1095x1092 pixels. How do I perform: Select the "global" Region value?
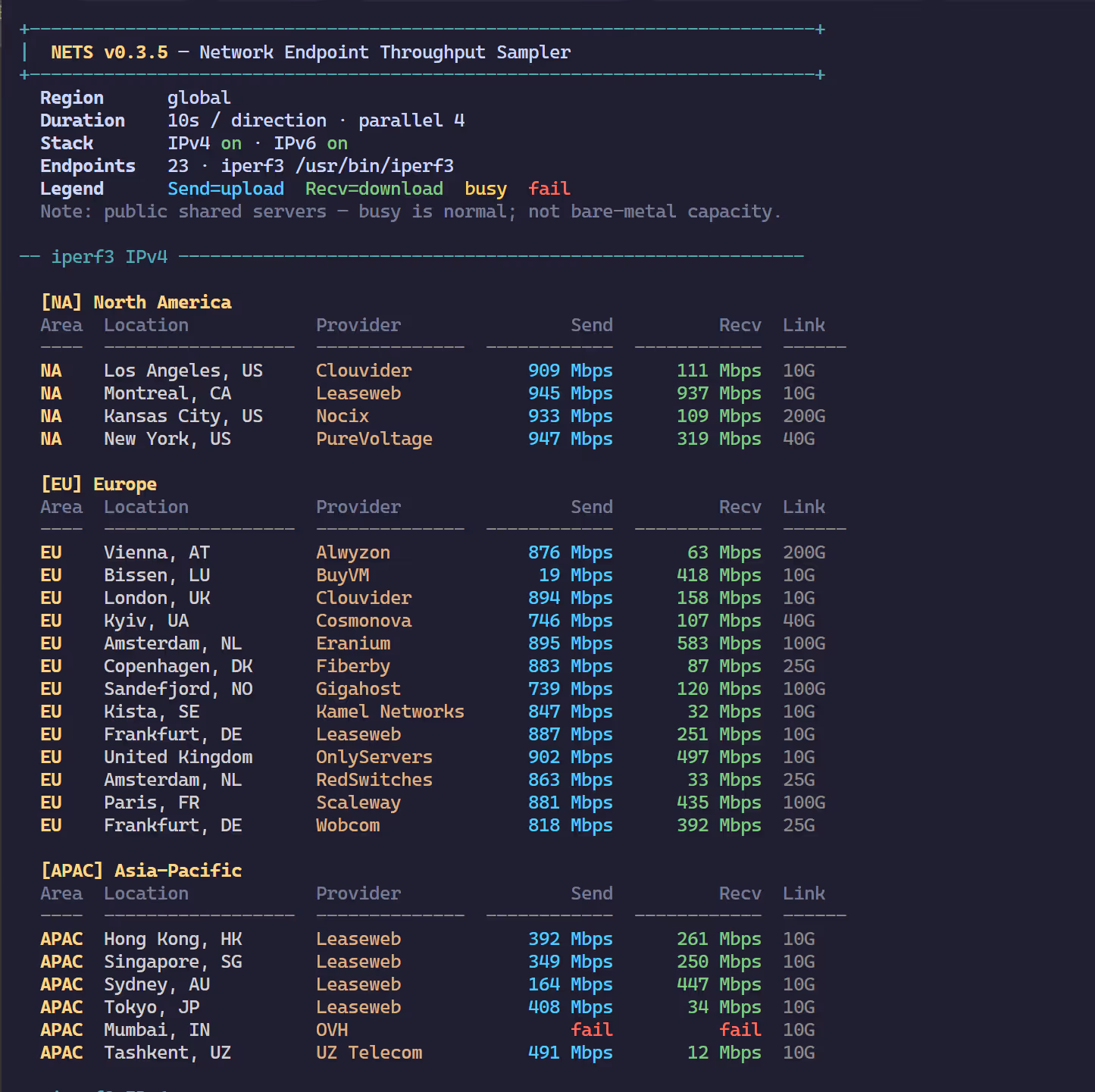point(199,98)
